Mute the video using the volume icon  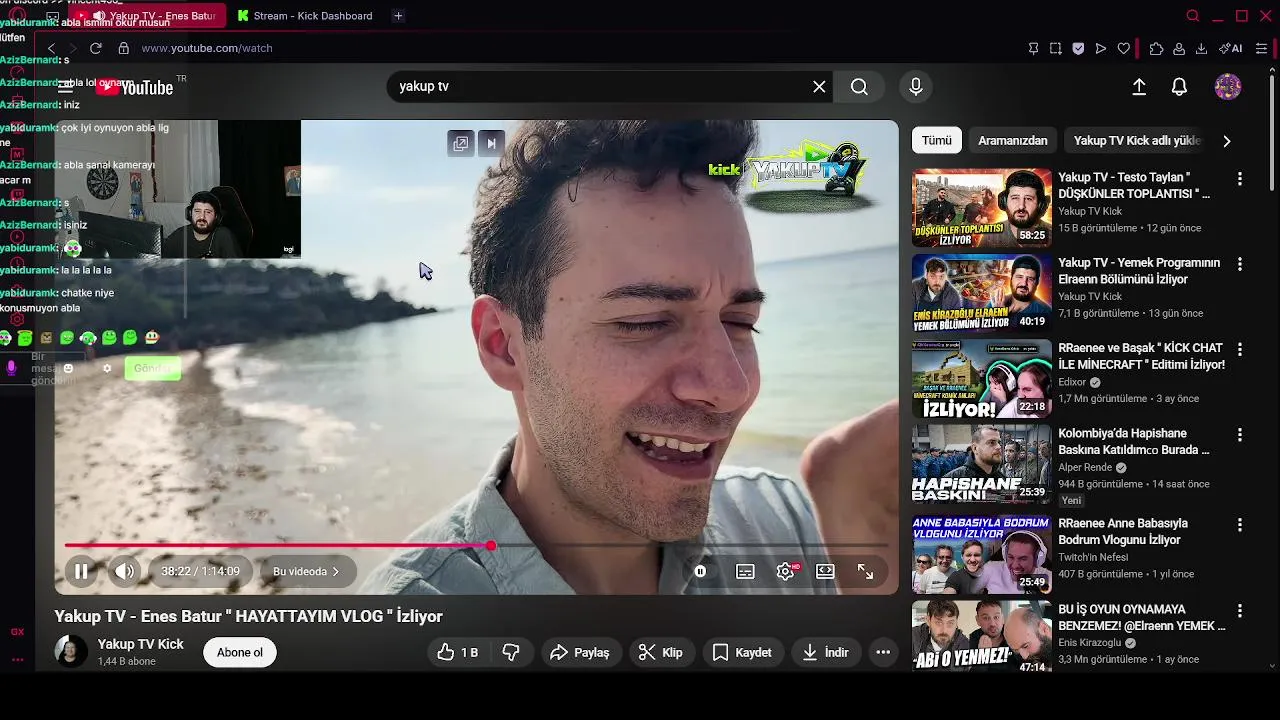point(124,572)
